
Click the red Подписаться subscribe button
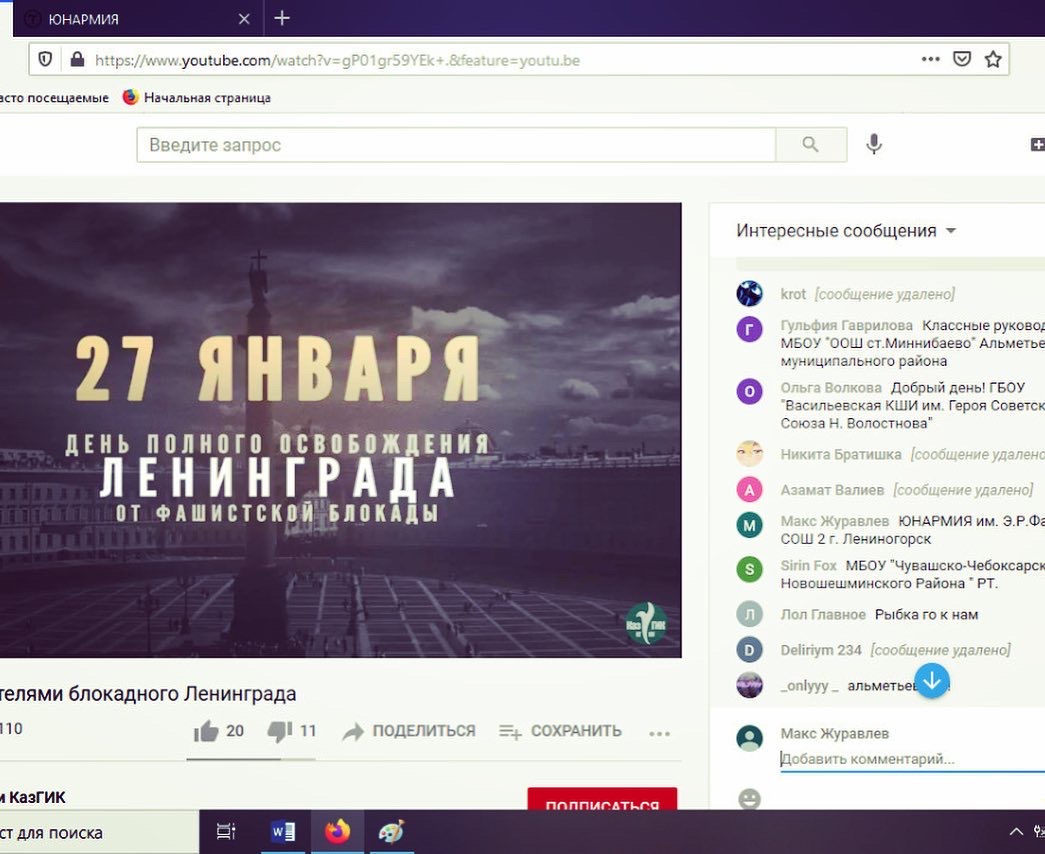[x=602, y=802]
